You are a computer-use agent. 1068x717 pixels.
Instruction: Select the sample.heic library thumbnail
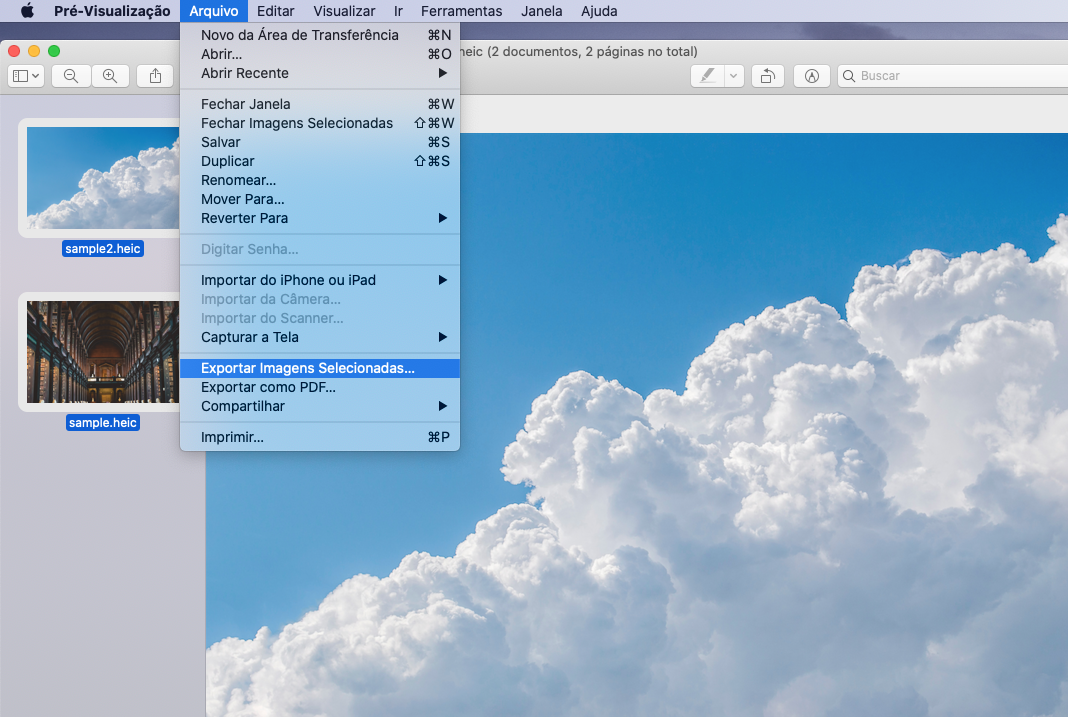tap(103, 352)
